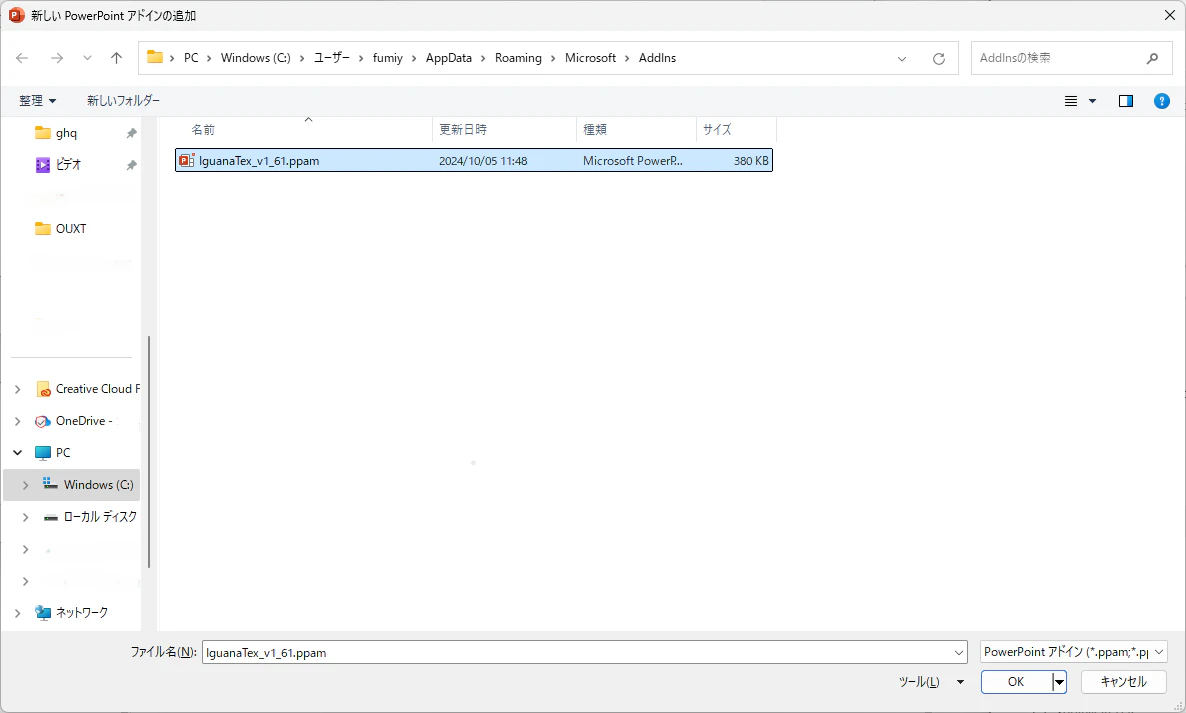Go up one folder level
The width and height of the screenshot is (1186, 713).
[116, 58]
